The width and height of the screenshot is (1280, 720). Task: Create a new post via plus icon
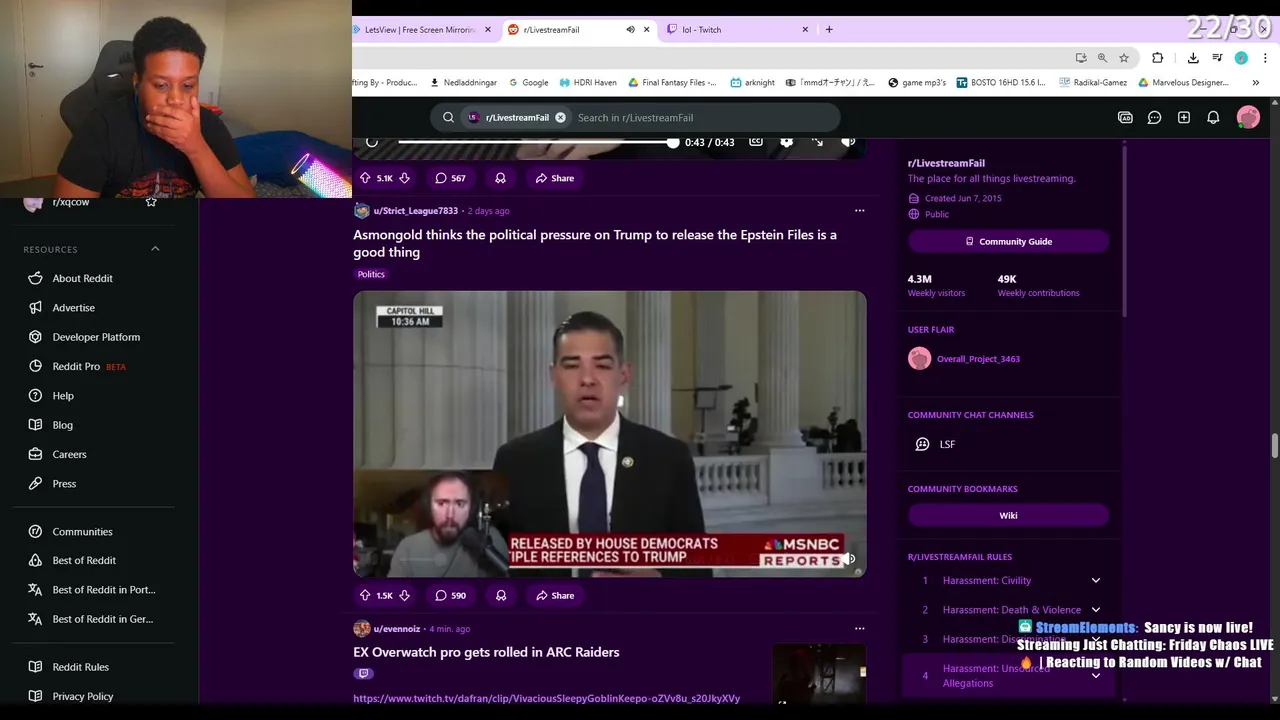click(1184, 117)
